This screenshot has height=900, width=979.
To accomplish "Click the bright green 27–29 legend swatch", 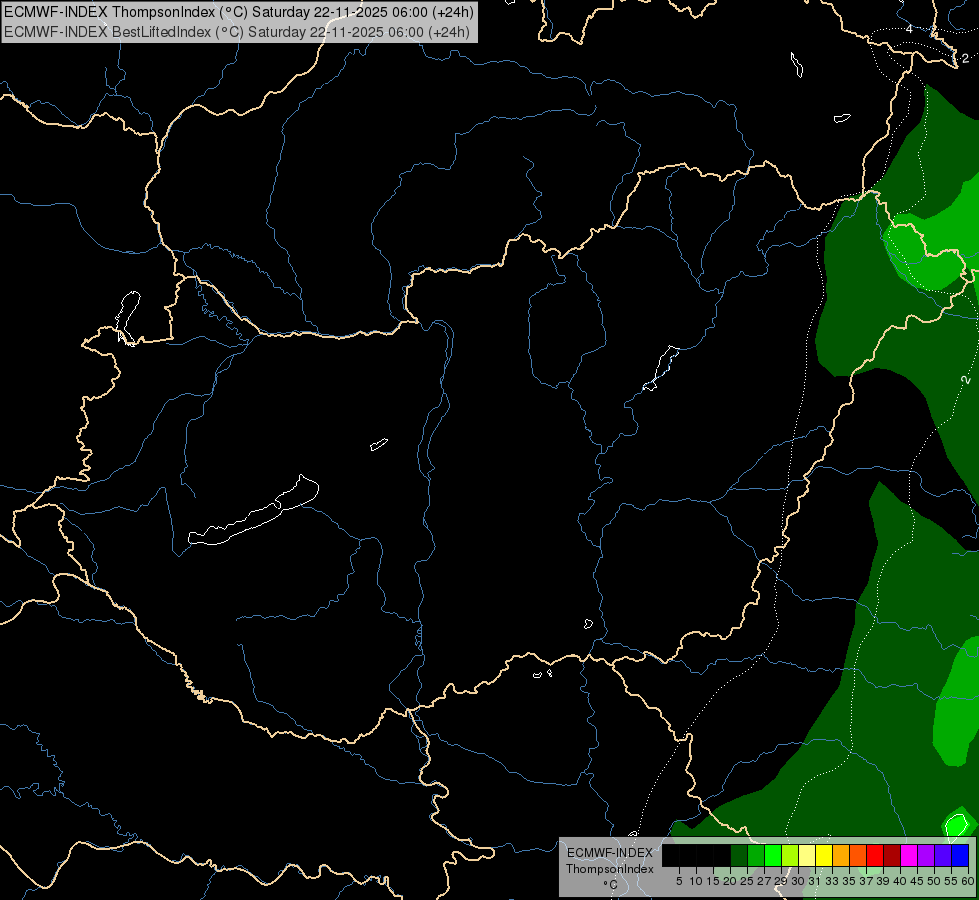I will click(773, 855).
